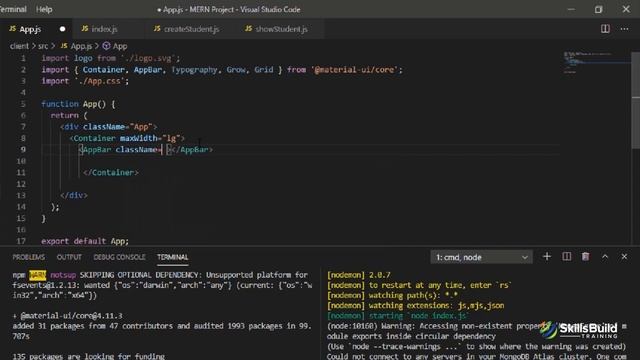This screenshot has height=360, width=640.
Task: Click the client breadcrumb segment
Action: [x=19, y=46]
